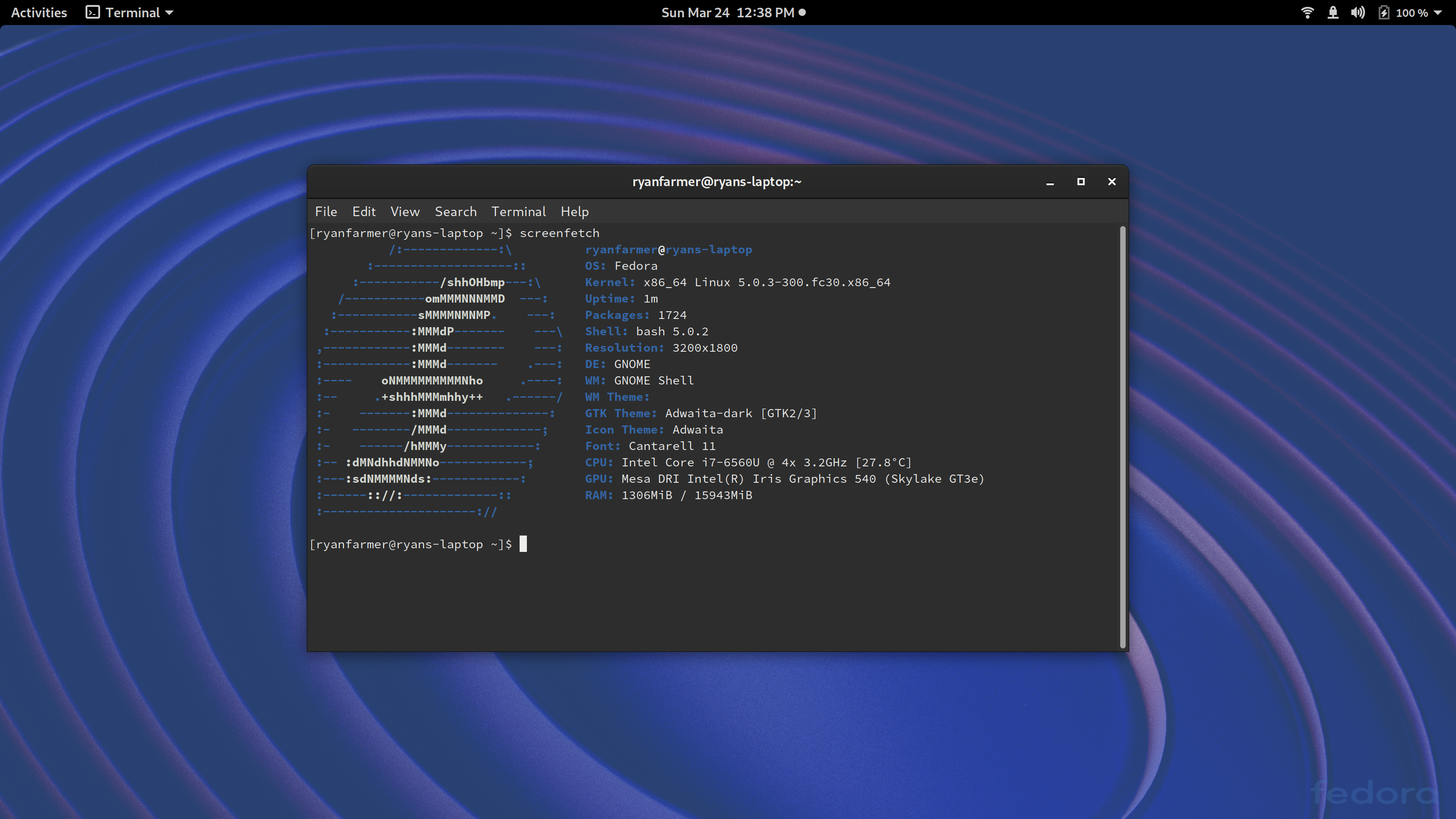Open the Terminal menu in menubar

[x=518, y=212]
